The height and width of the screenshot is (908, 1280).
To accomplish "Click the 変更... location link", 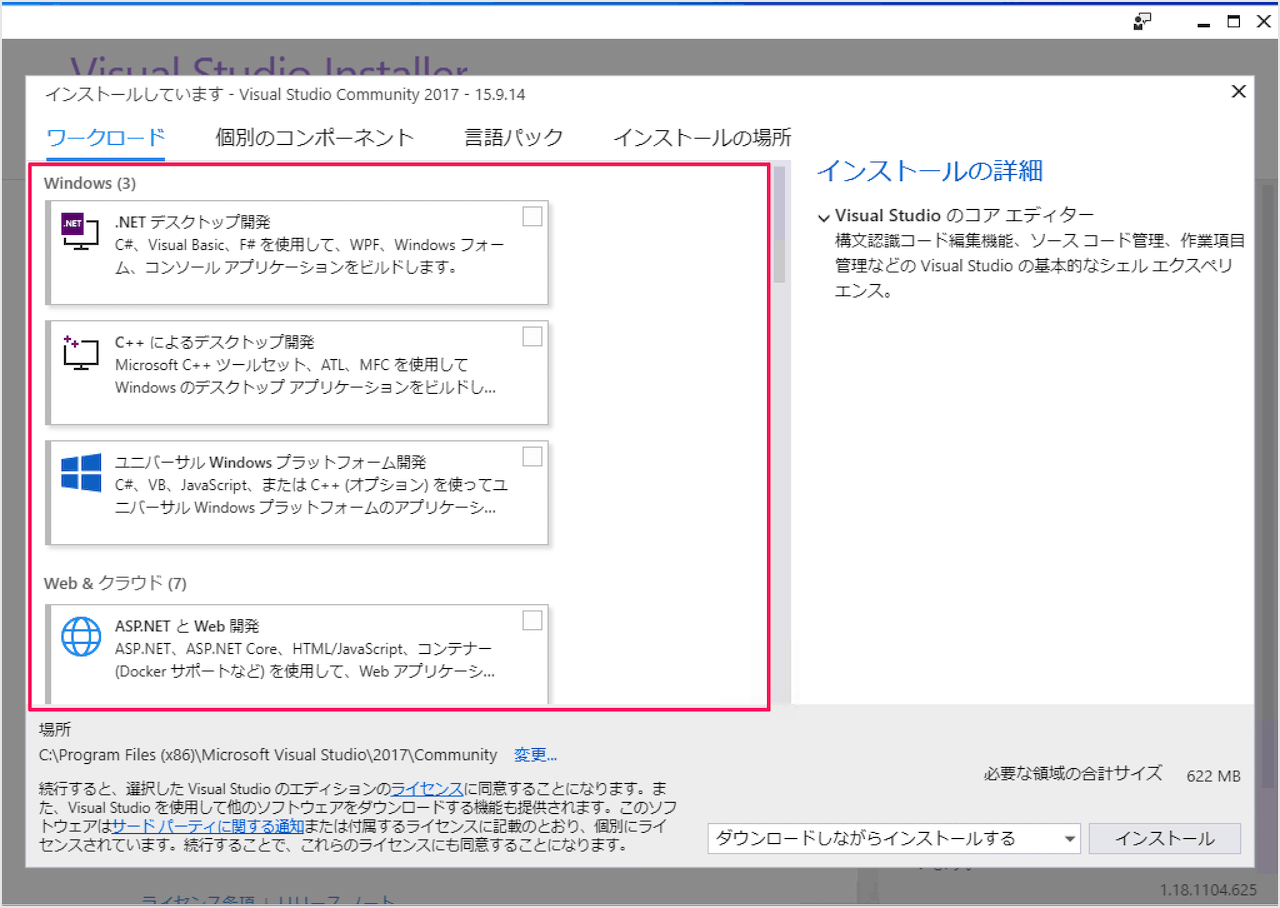I will tap(535, 755).
